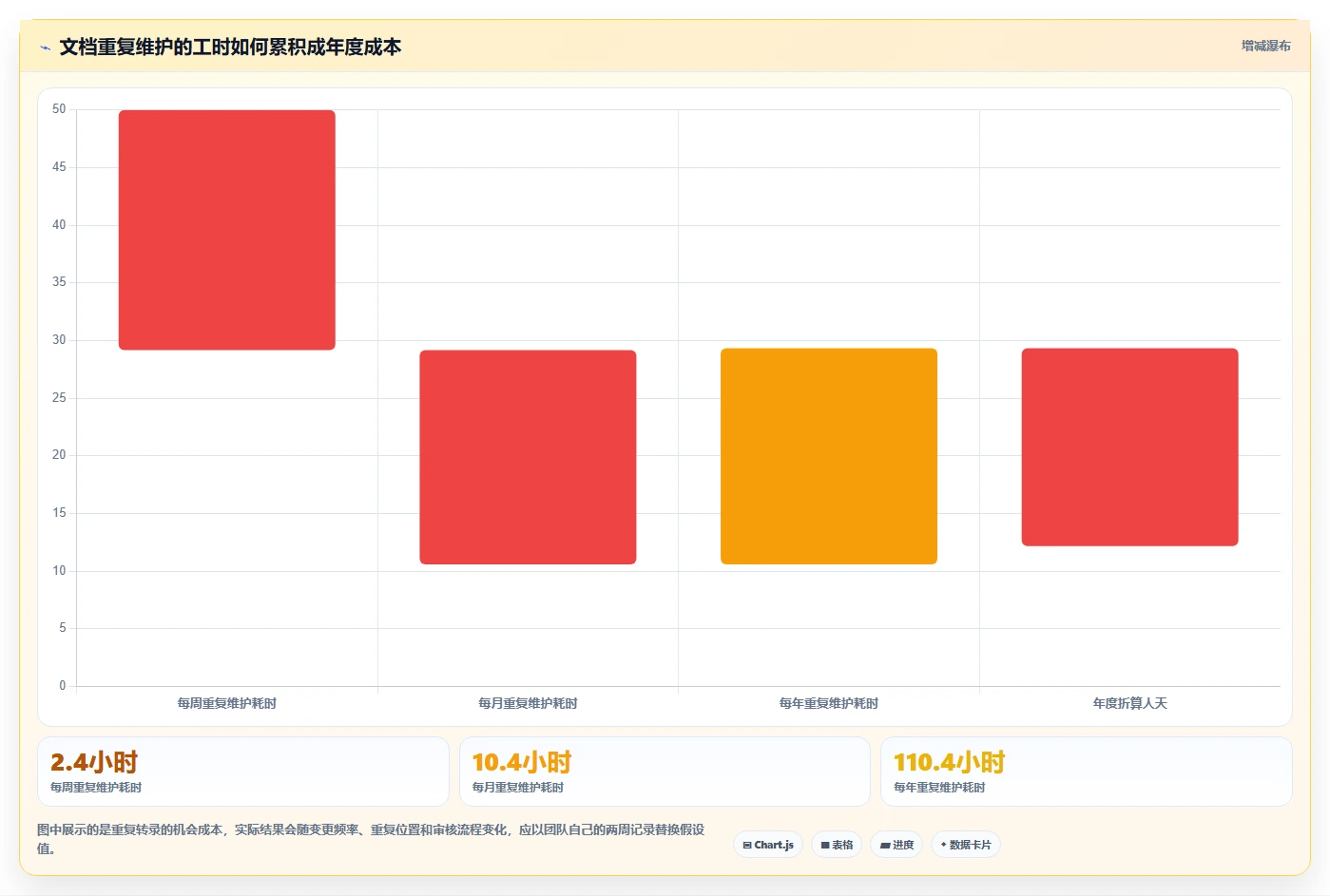Click the red 年度折算人天 bar
This screenshot has height=896, width=1330.
pos(1129,448)
